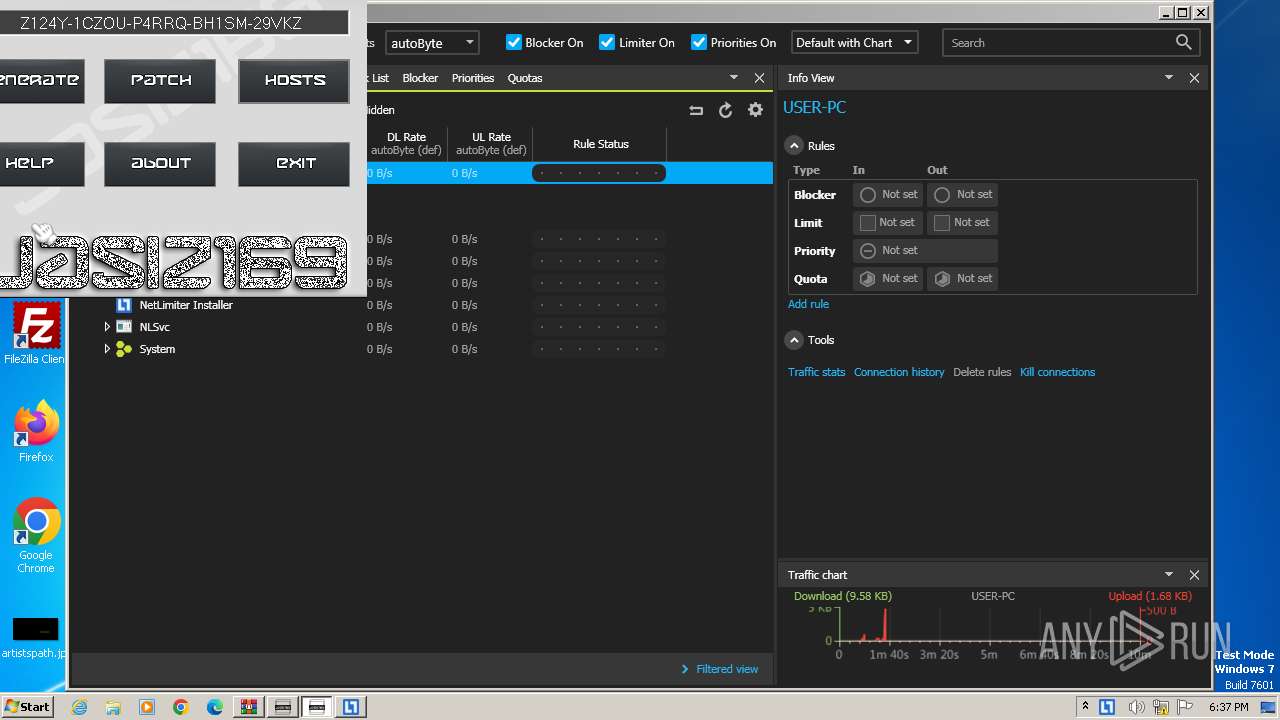This screenshot has width=1280, height=720.
Task: Toggle Priorities On checkbox
Action: 699,42
